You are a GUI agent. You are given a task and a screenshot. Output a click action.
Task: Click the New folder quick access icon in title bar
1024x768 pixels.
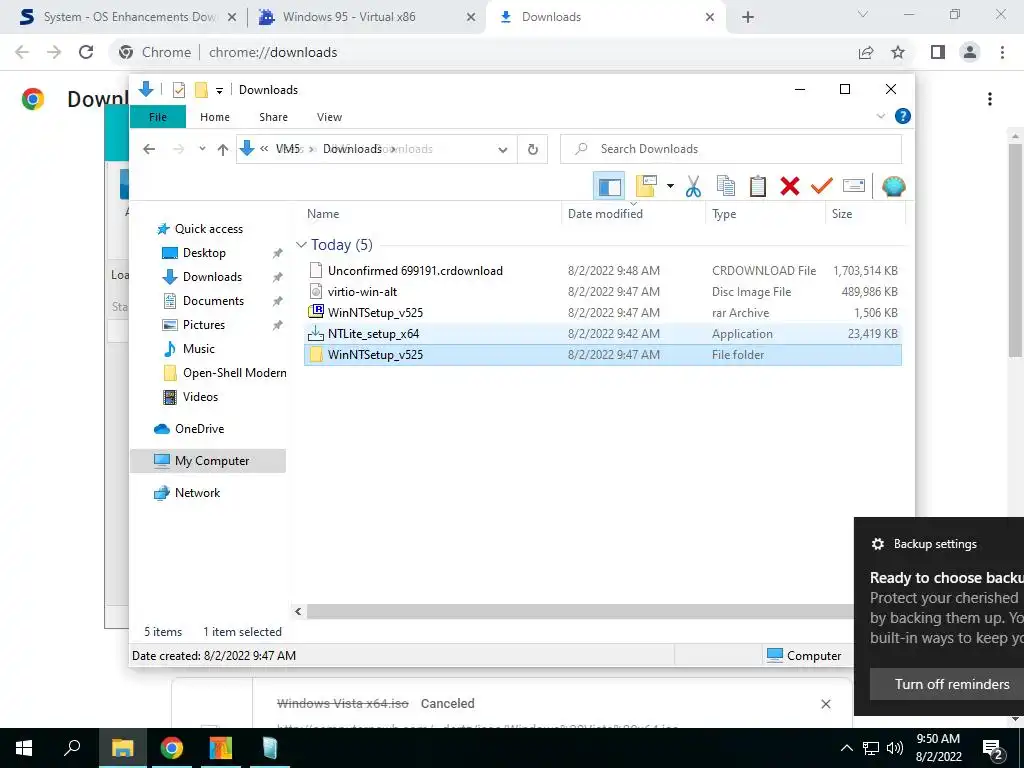coord(201,89)
